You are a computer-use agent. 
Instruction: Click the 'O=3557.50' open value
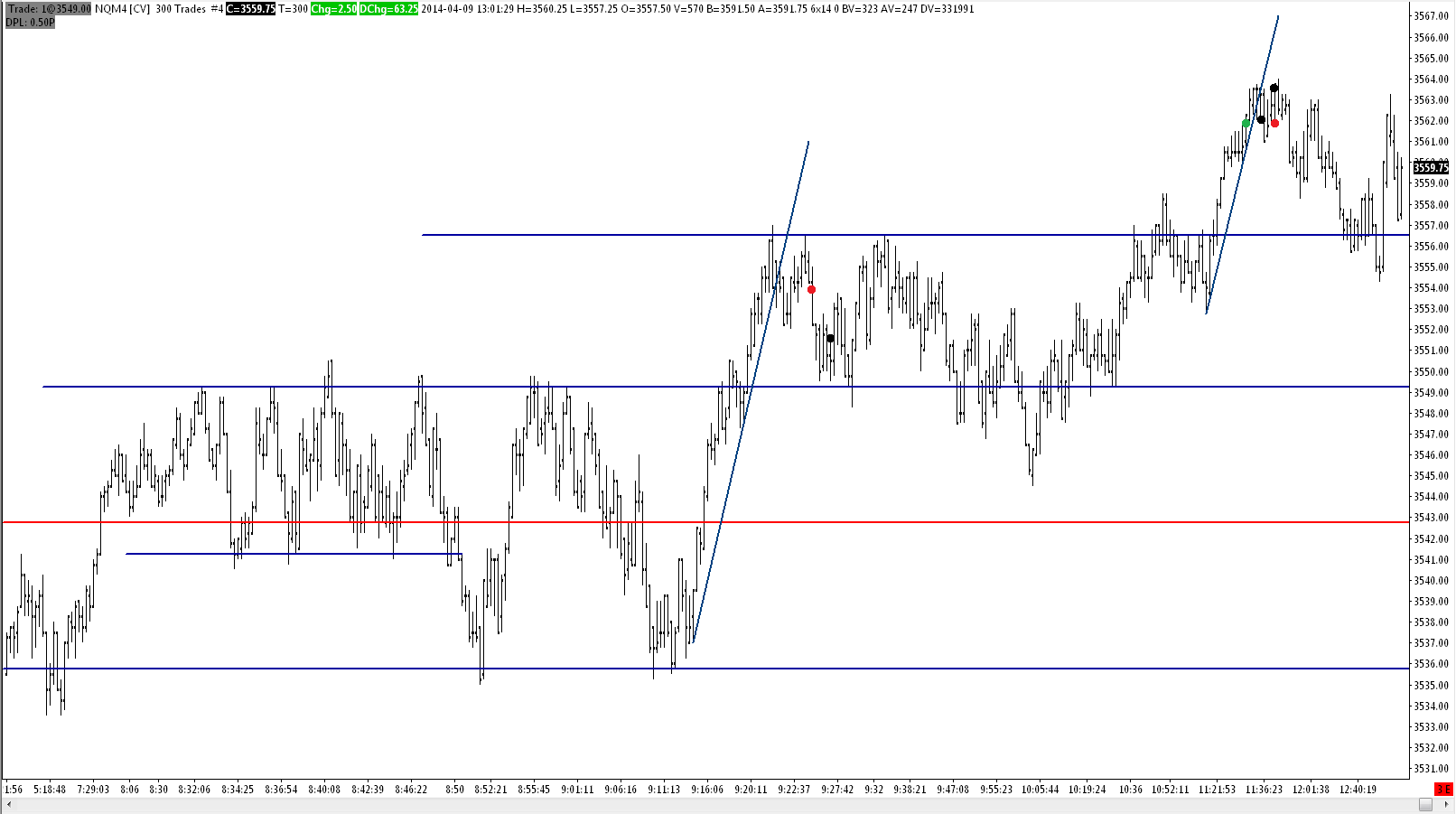pos(646,9)
